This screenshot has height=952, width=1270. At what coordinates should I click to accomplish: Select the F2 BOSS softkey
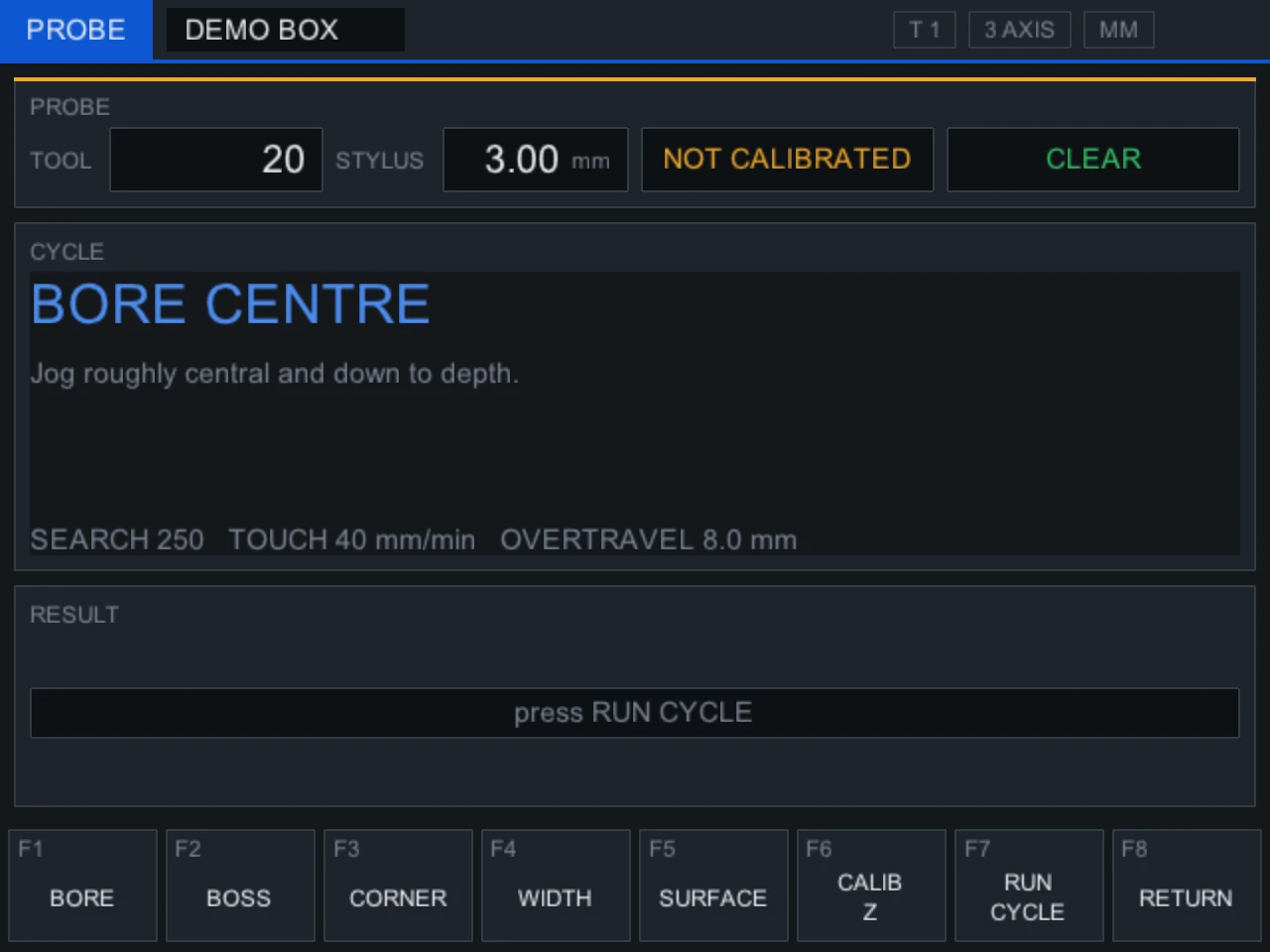240,886
